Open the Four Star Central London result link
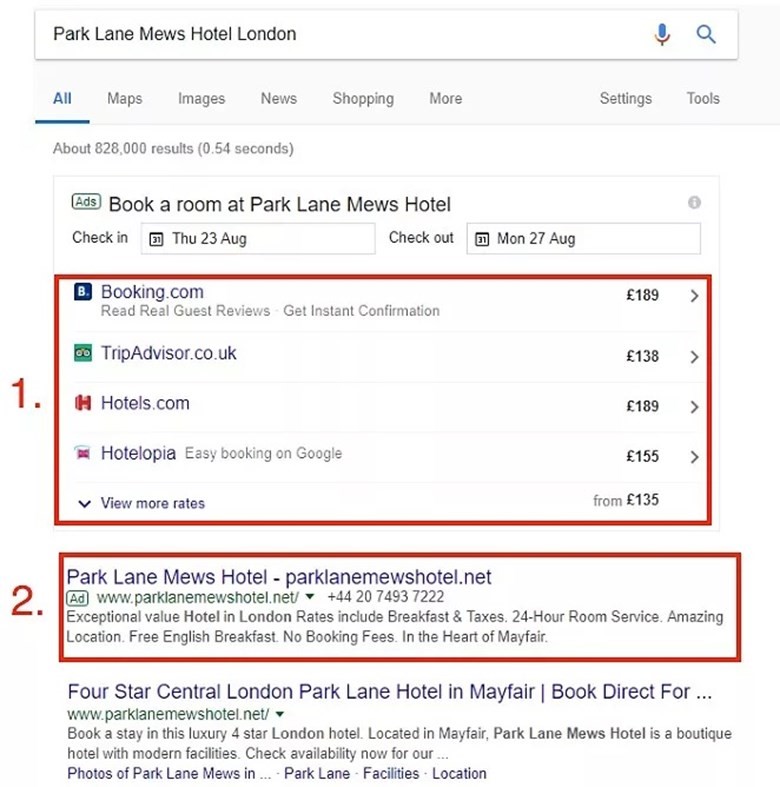The height and width of the screenshot is (787, 780). click(389, 692)
